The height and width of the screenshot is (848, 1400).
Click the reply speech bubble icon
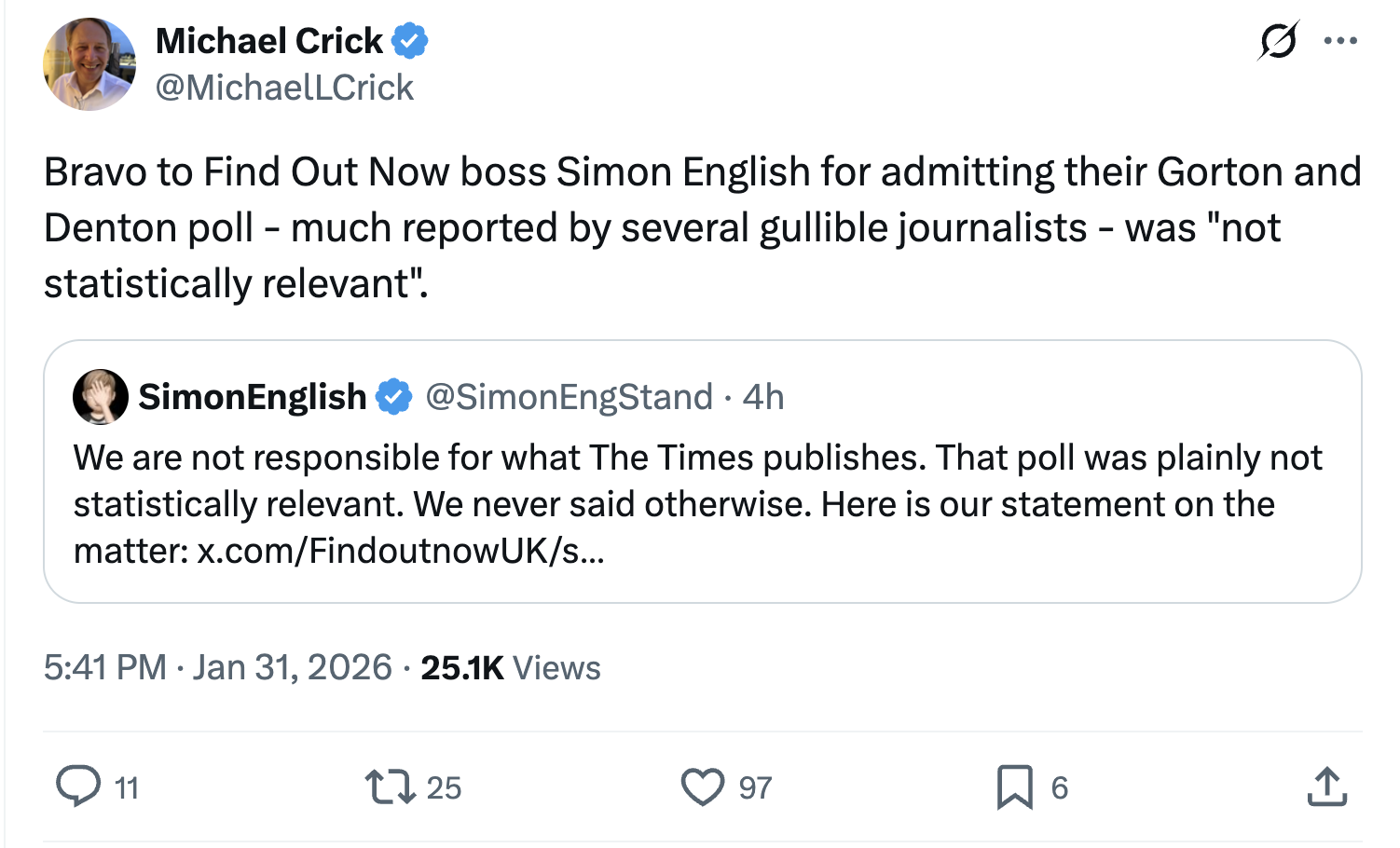[x=78, y=786]
